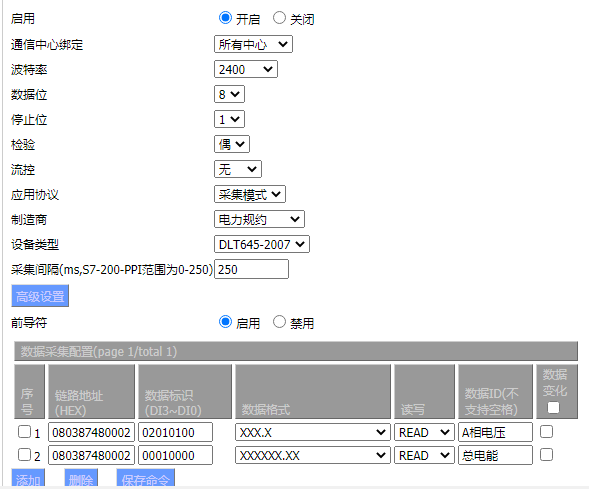Select the 关闭 radio button
Image resolution: width=589 pixels, height=489 pixels.
pos(279,18)
